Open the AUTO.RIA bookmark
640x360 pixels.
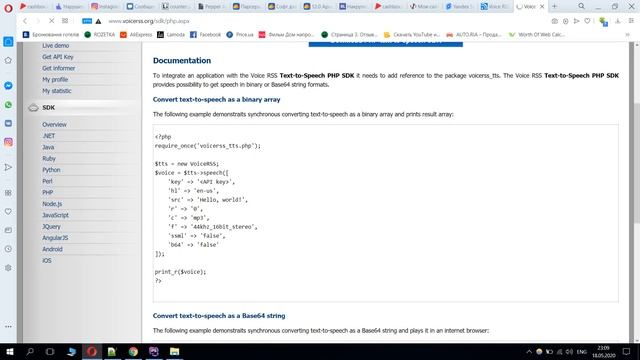pyautogui.click(x=474, y=35)
